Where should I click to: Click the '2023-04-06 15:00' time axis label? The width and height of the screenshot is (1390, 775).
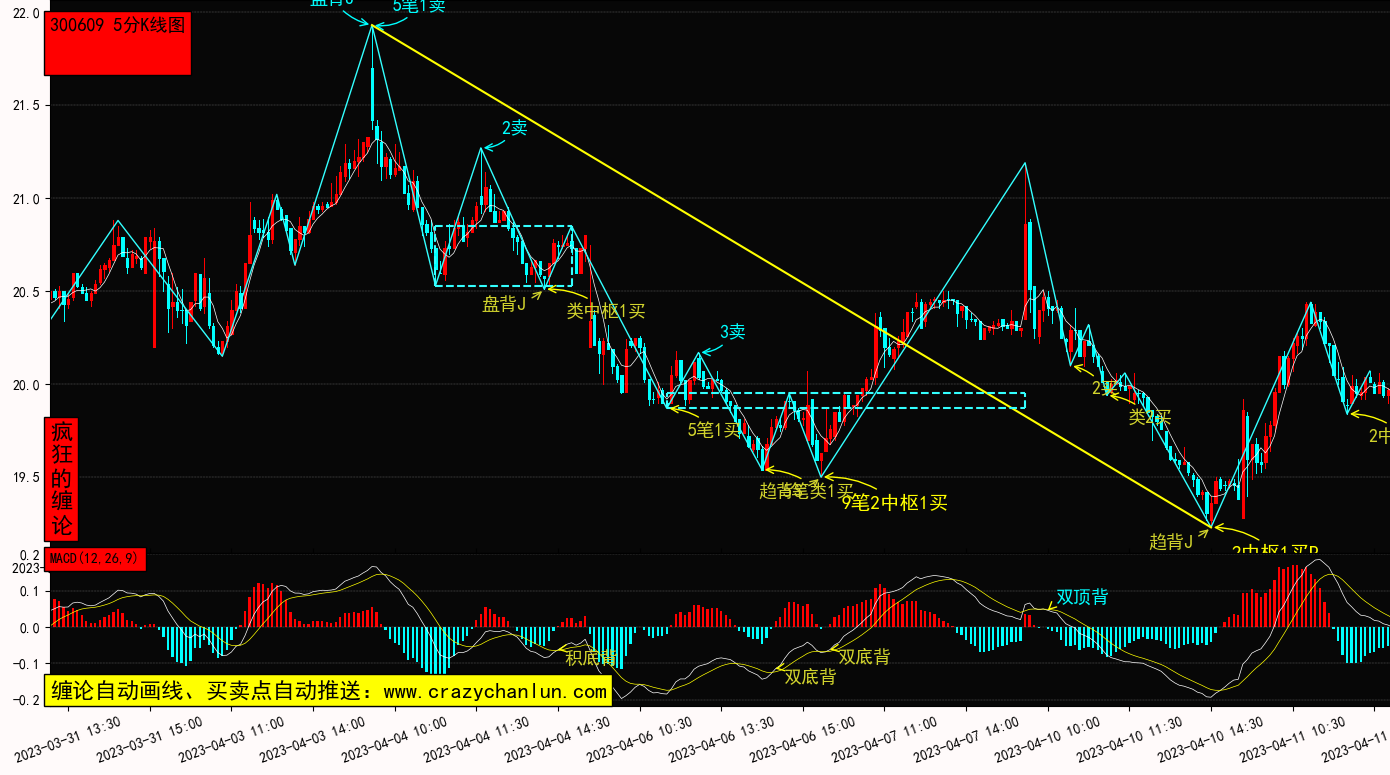click(803, 738)
